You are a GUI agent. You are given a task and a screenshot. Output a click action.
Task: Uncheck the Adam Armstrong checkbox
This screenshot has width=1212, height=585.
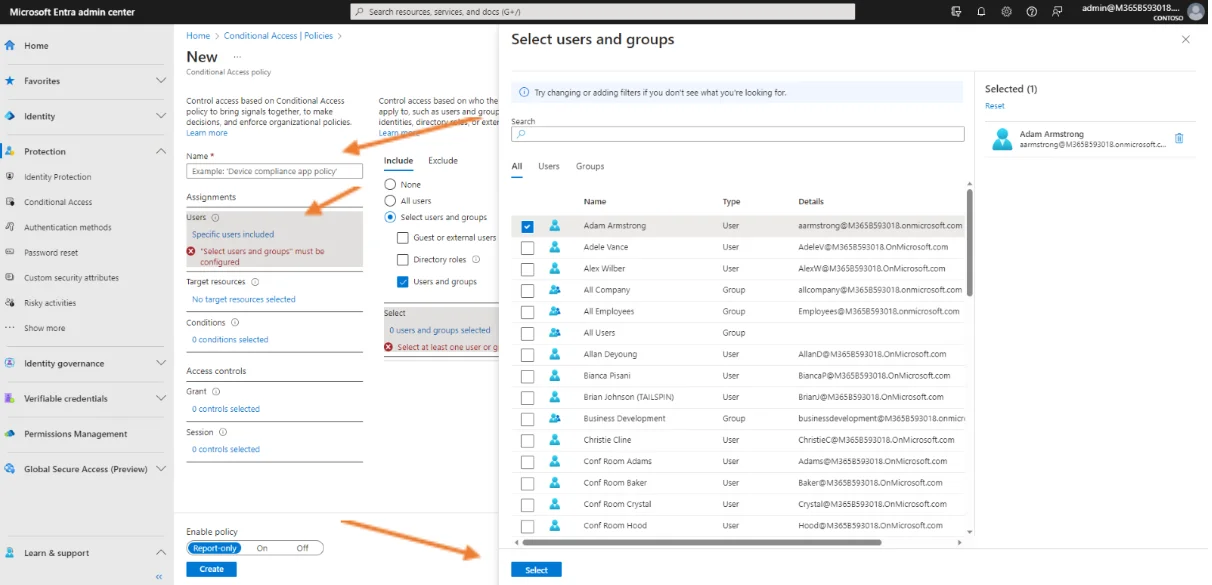click(x=527, y=227)
